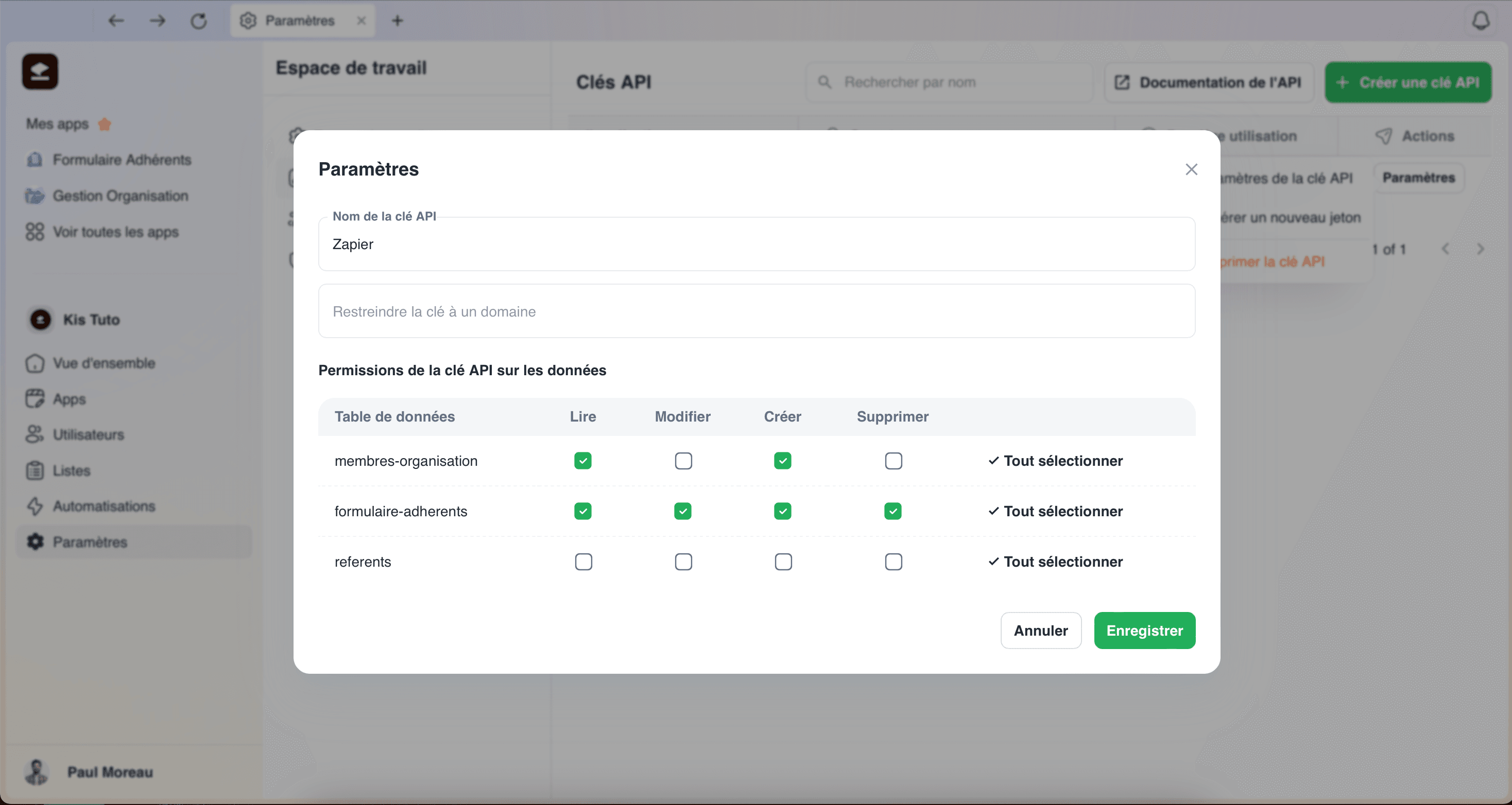The height and width of the screenshot is (805, 1512).
Task: Enable Modifier for membres-organisation
Action: pos(683,461)
